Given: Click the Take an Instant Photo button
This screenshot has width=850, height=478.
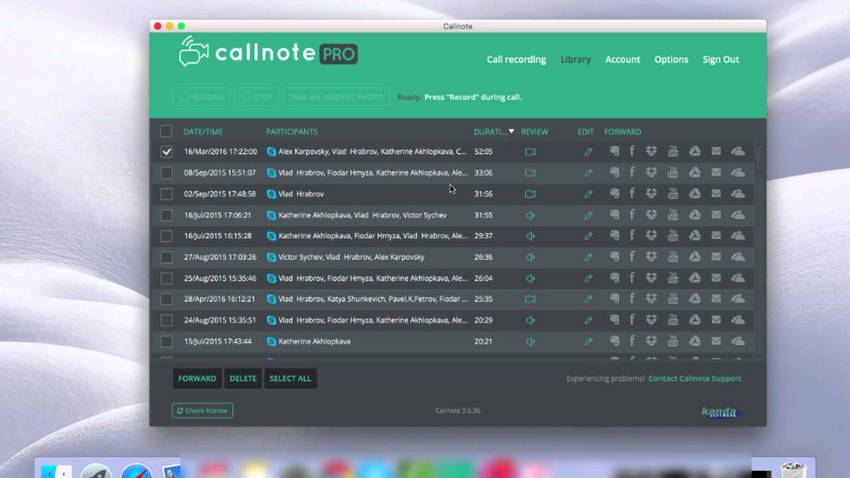Looking at the screenshot, I should click(336, 97).
